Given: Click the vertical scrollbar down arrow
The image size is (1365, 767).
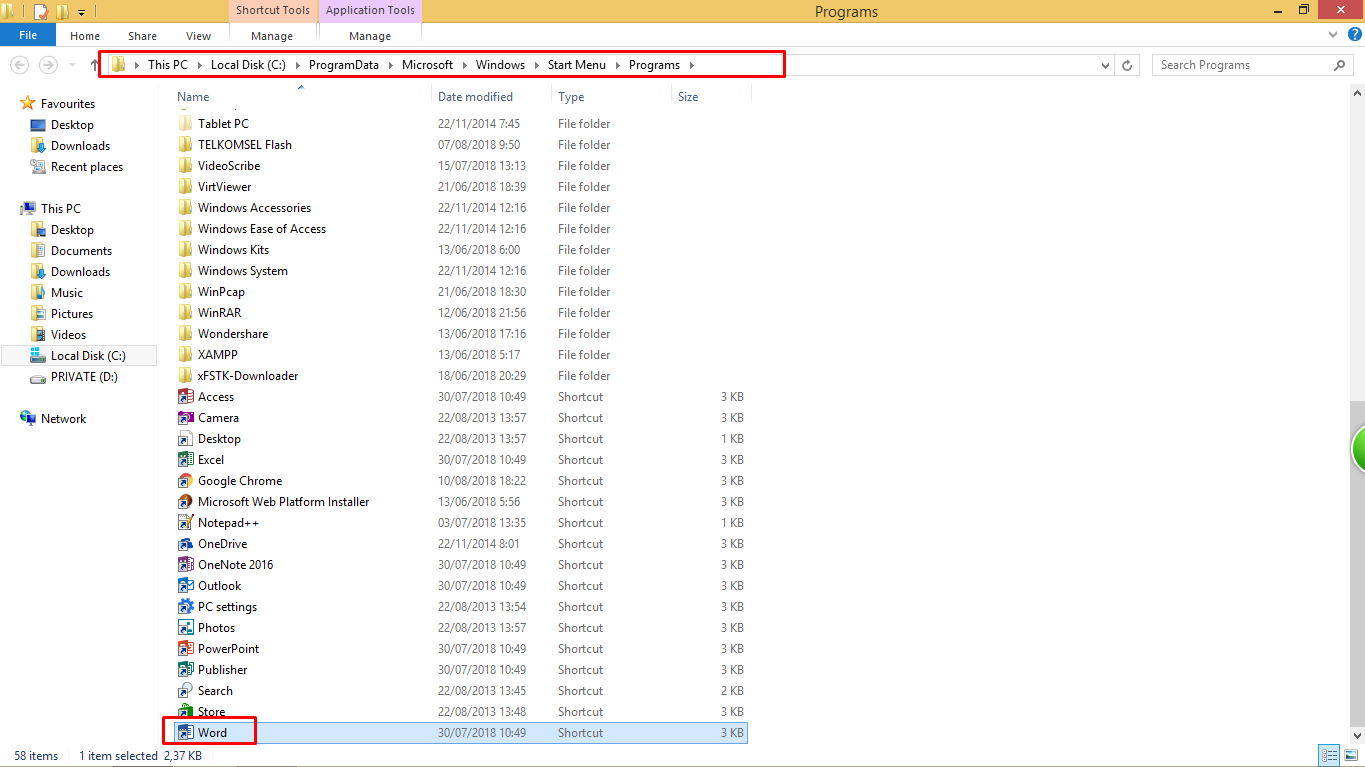Looking at the screenshot, I should pos(1357,737).
